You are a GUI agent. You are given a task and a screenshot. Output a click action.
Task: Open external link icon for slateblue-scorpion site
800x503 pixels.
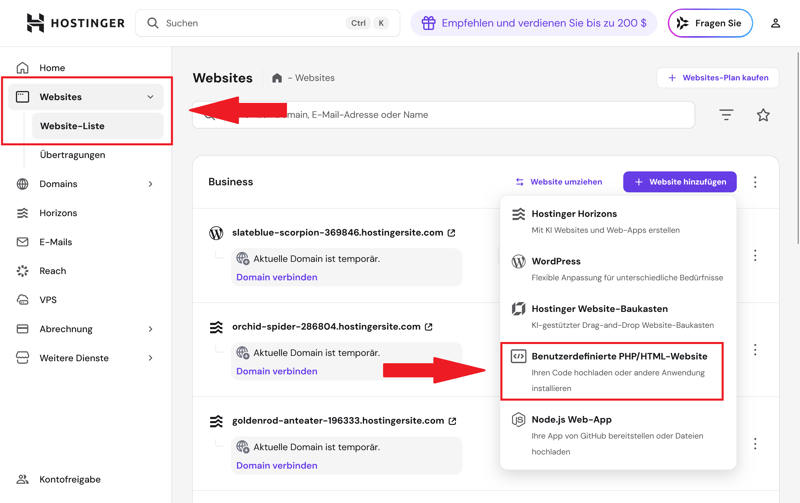coord(452,233)
